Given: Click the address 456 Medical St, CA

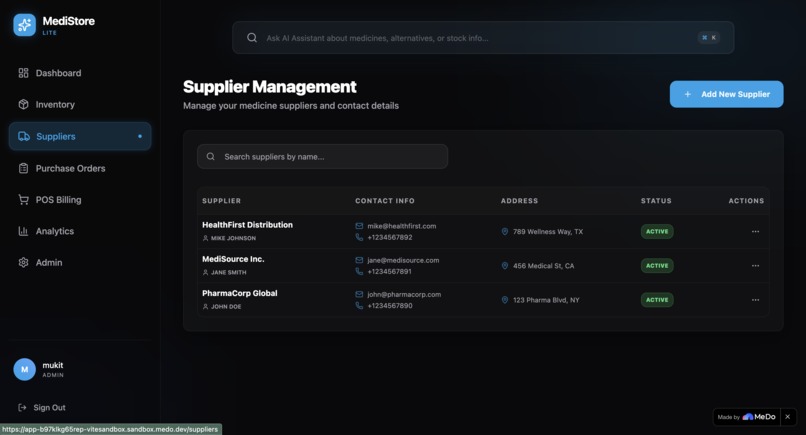Looking at the screenshot, I should [543, 265].
